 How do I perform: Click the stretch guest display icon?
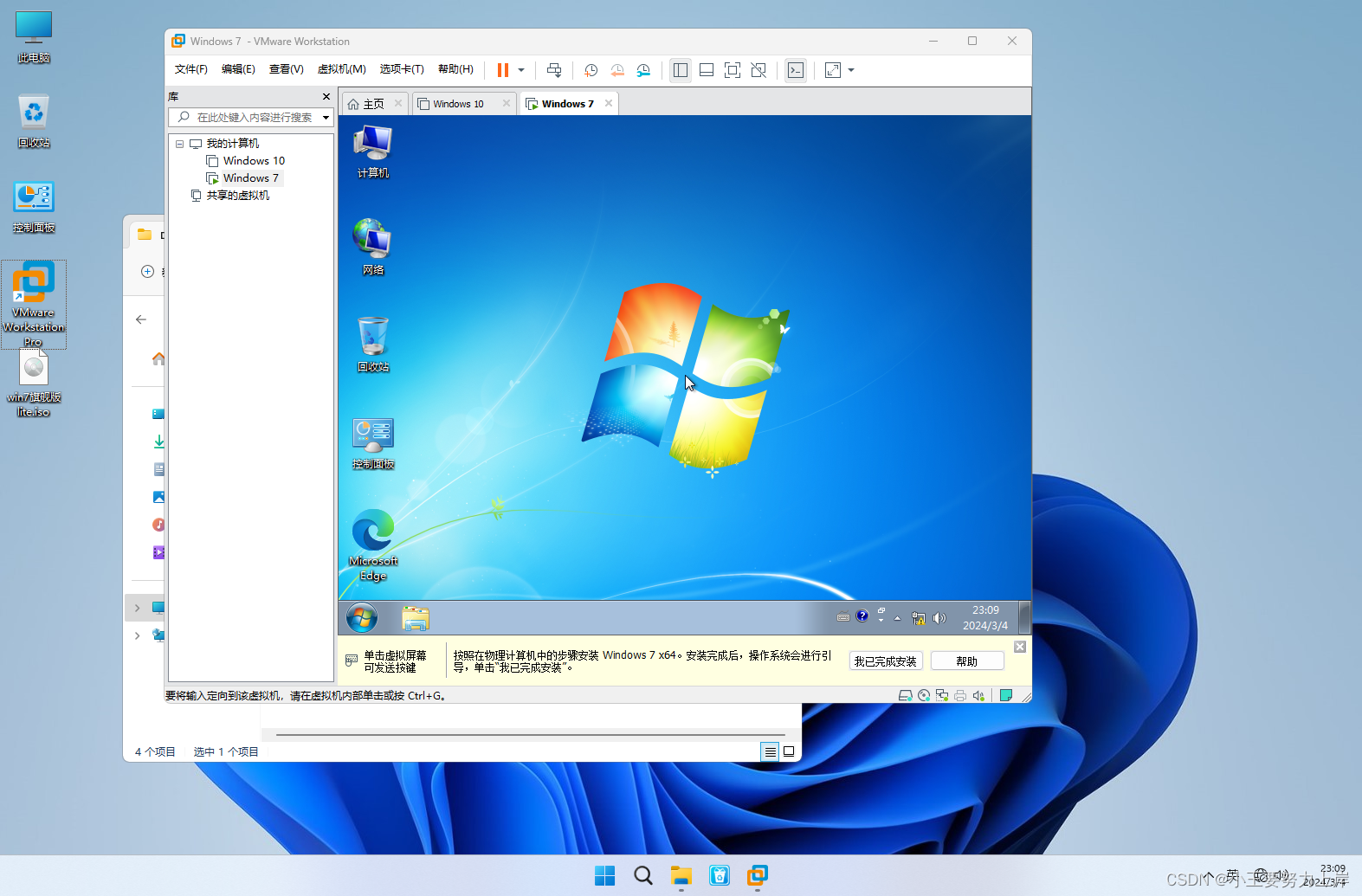click(833, 70)
